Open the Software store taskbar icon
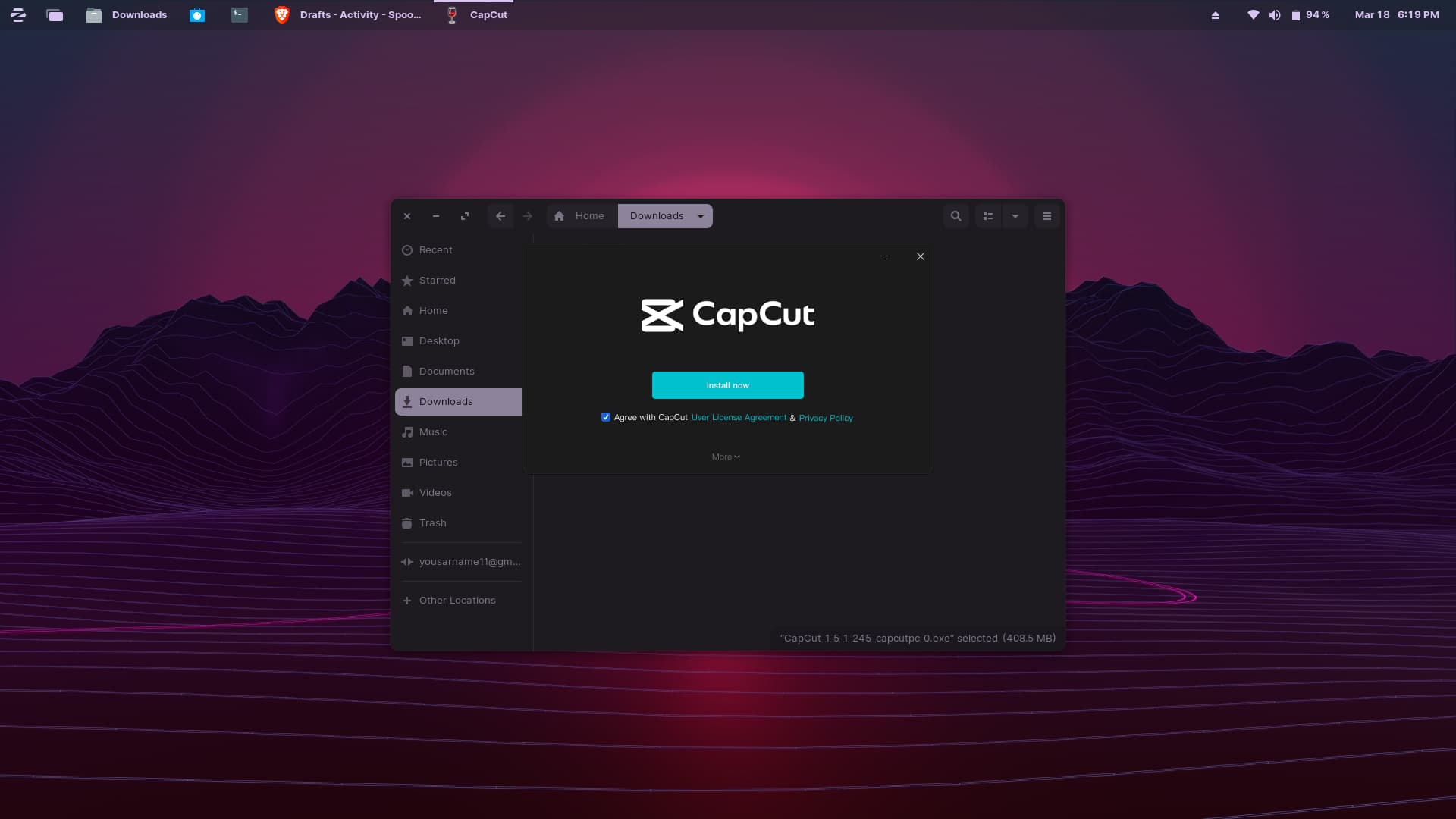This screenshot has height=819, width=1456. (x=197, y=15)
